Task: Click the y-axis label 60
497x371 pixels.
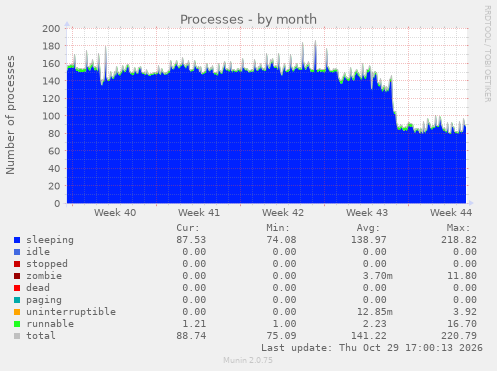Action: pyautogui.click(x=54, y=151)
